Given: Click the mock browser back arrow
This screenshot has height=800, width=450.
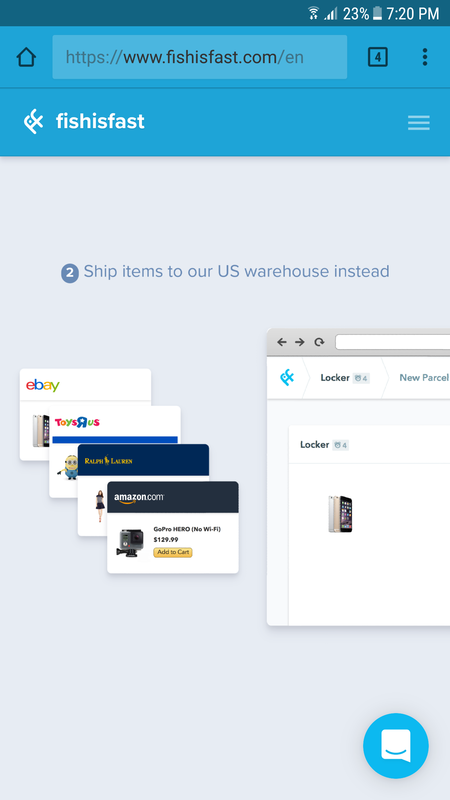Looking at the screenshot, I should coord(282,342).
